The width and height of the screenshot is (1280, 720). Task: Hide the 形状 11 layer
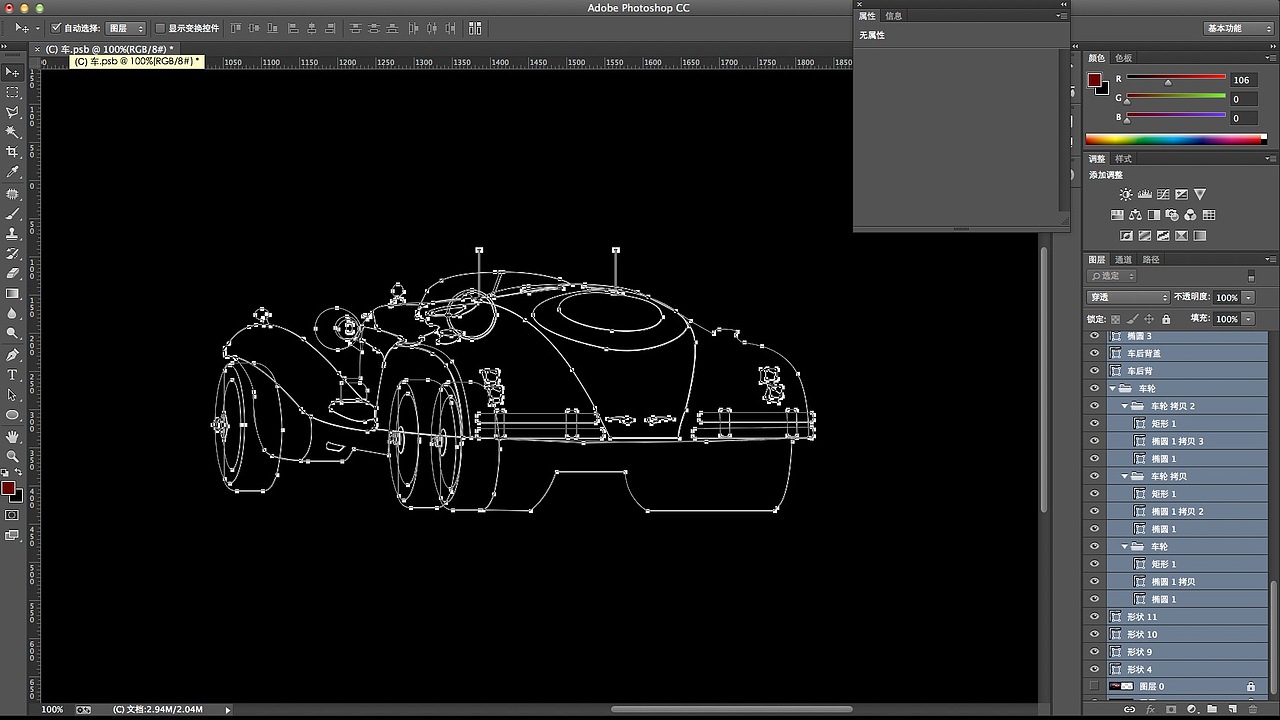click(1094, 617)
